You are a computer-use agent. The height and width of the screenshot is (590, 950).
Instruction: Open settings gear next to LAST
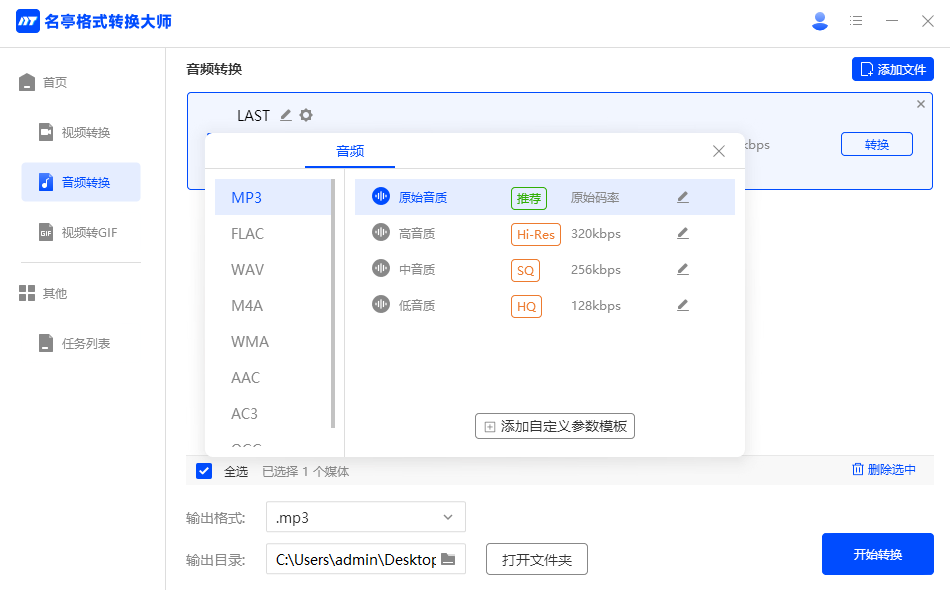[306, 115]
